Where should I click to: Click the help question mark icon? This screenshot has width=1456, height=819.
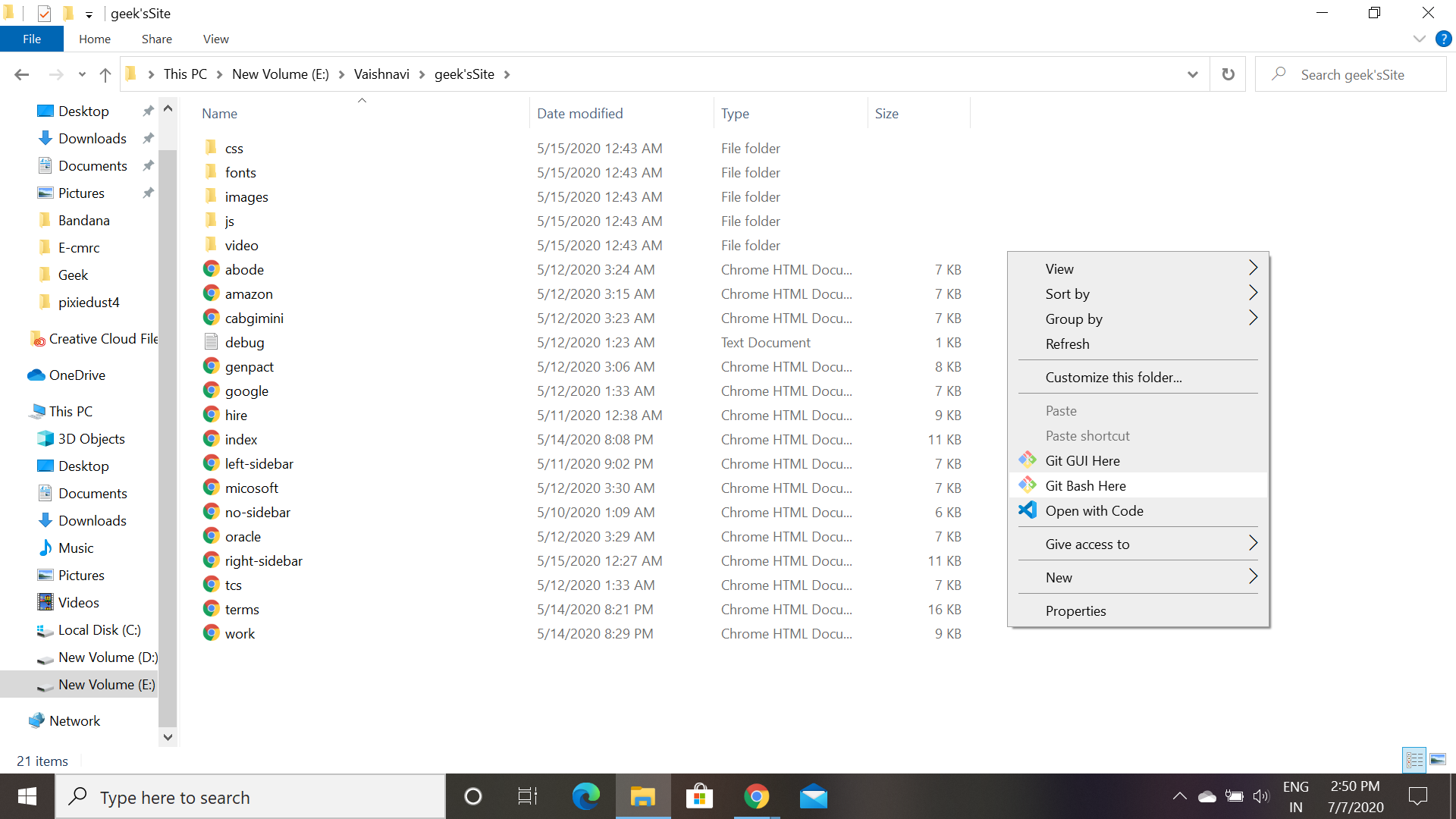pos(1443,39)
